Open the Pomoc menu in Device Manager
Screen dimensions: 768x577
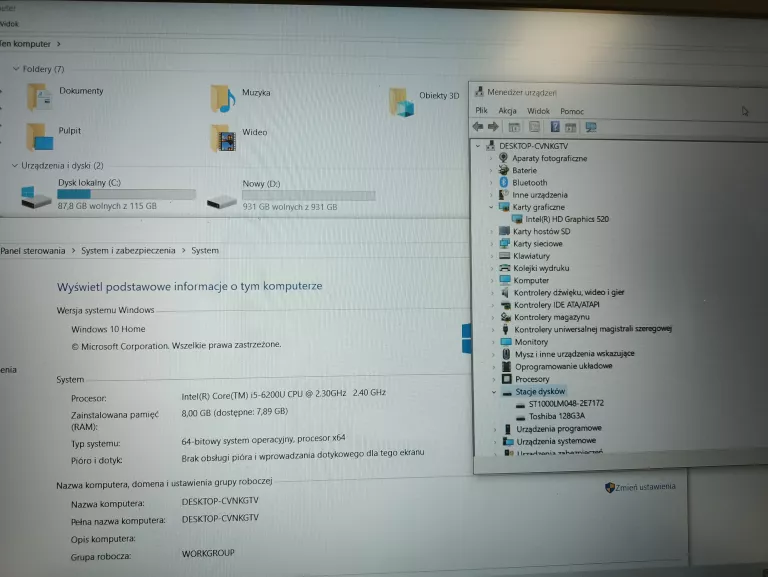coord(572,112)
